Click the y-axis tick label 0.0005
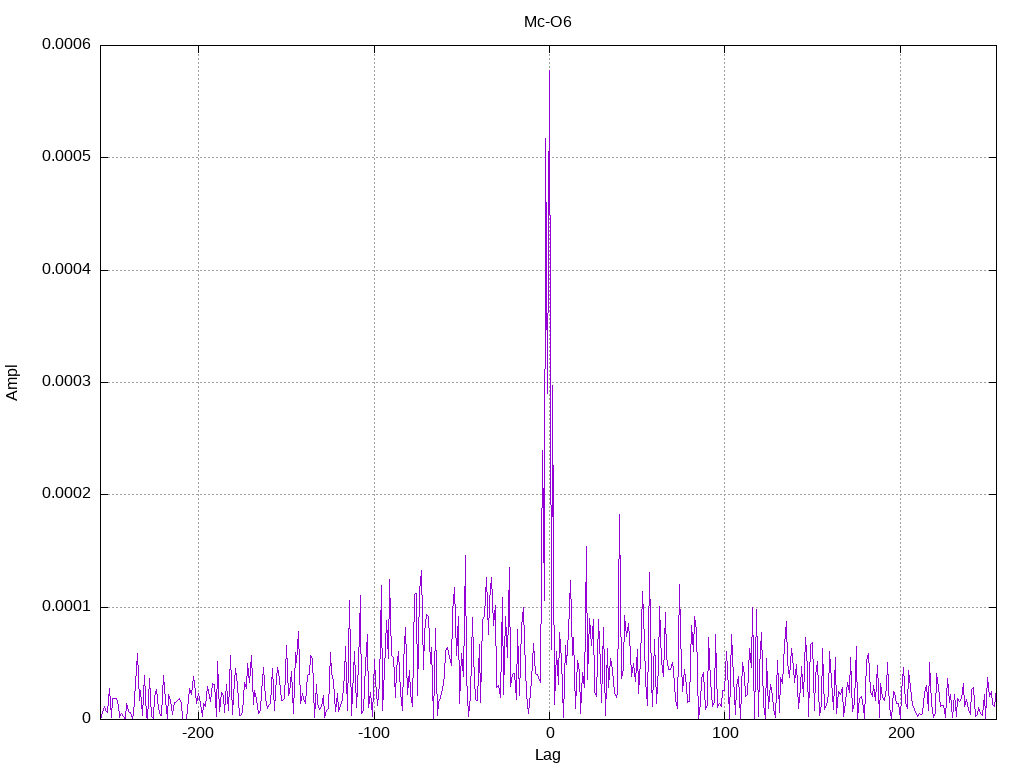The height and width of the screenshot is (768, 1024). pos(66,156)
